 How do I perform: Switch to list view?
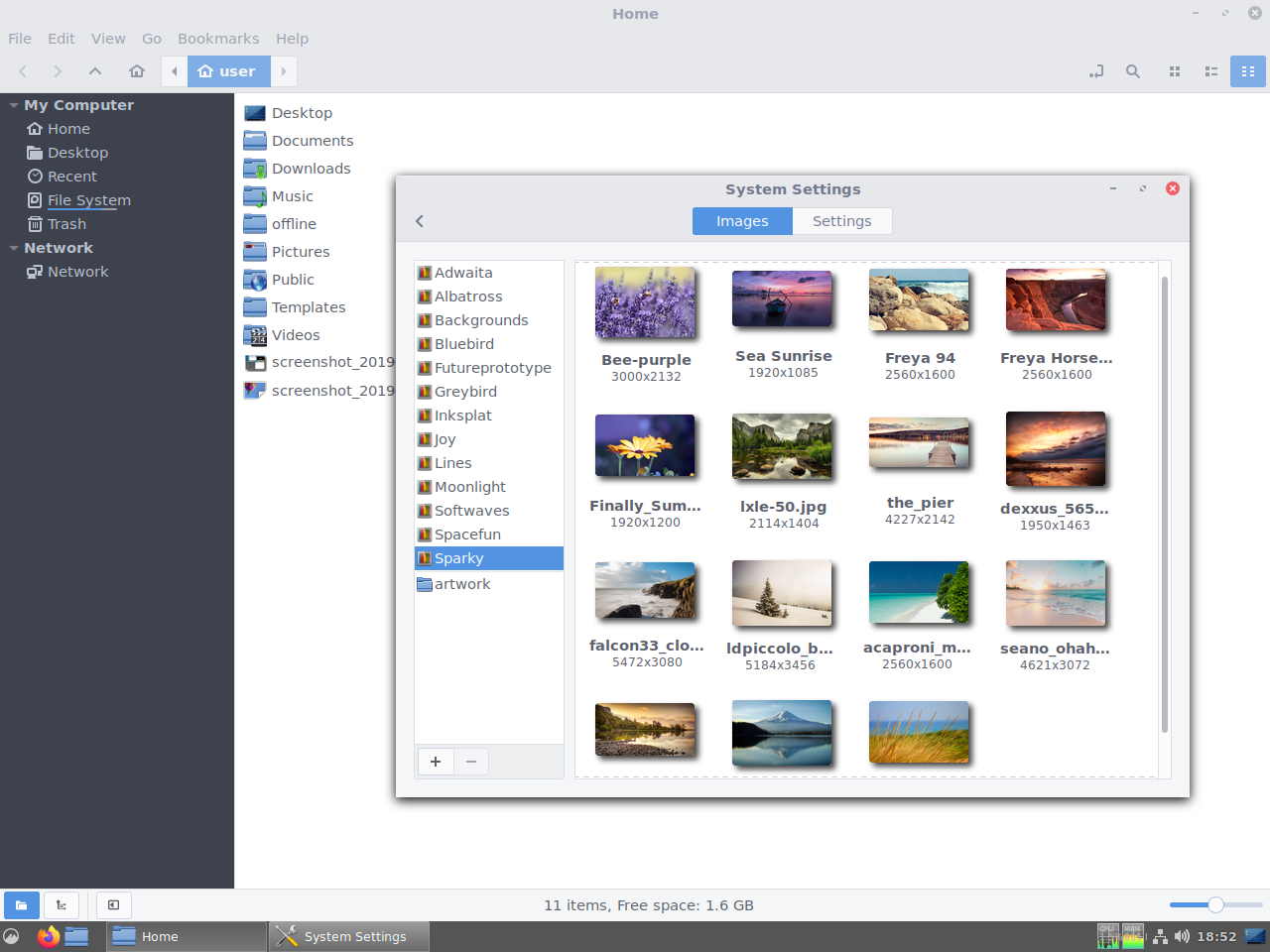coord(1211,71)
